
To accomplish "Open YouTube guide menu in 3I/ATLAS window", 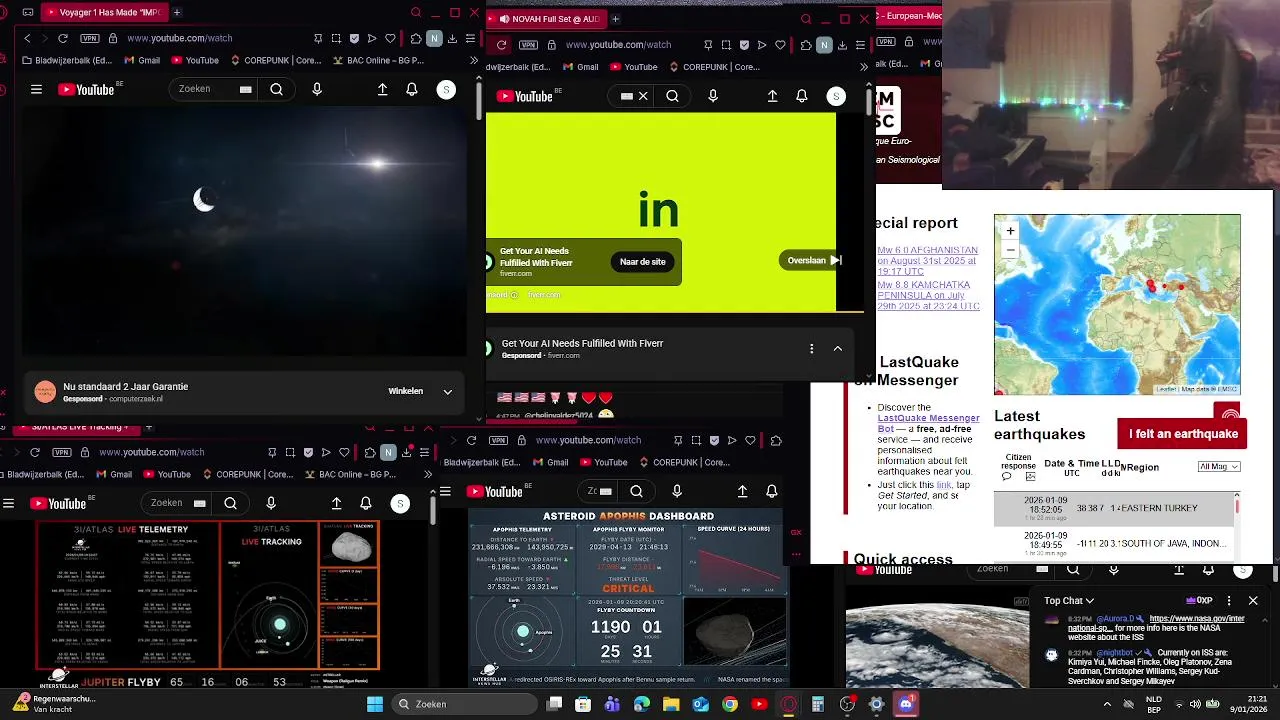I will pos(8,504).
